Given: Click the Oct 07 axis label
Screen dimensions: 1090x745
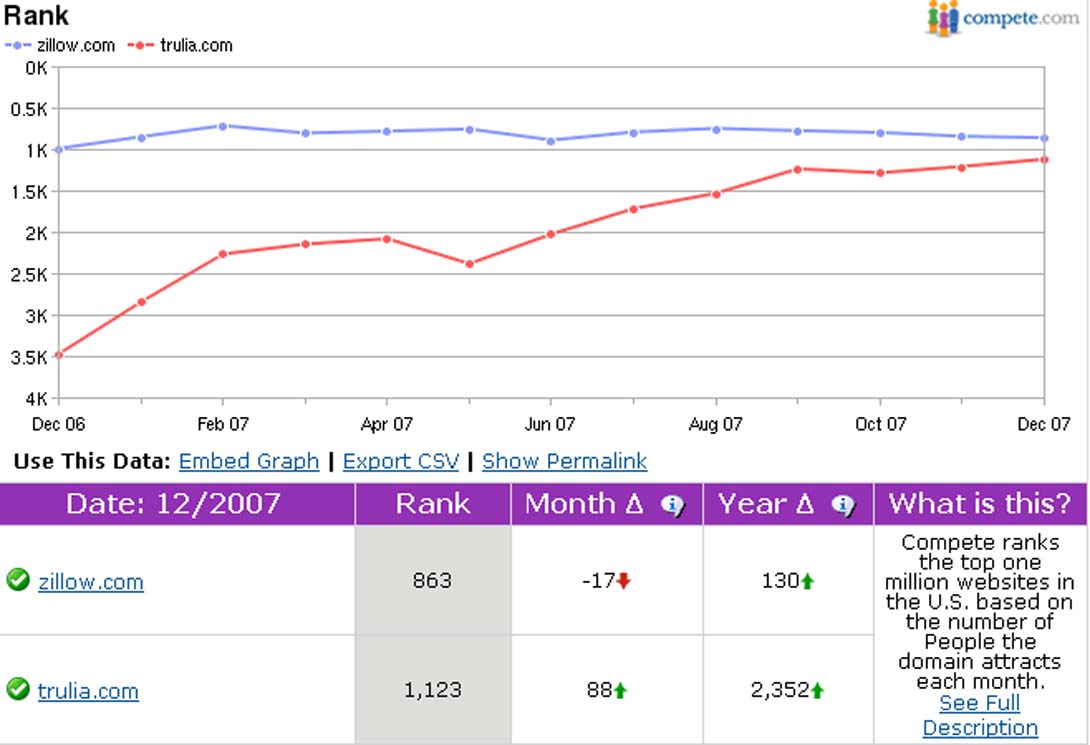Looking at the screenshot, I should [880, 424].
